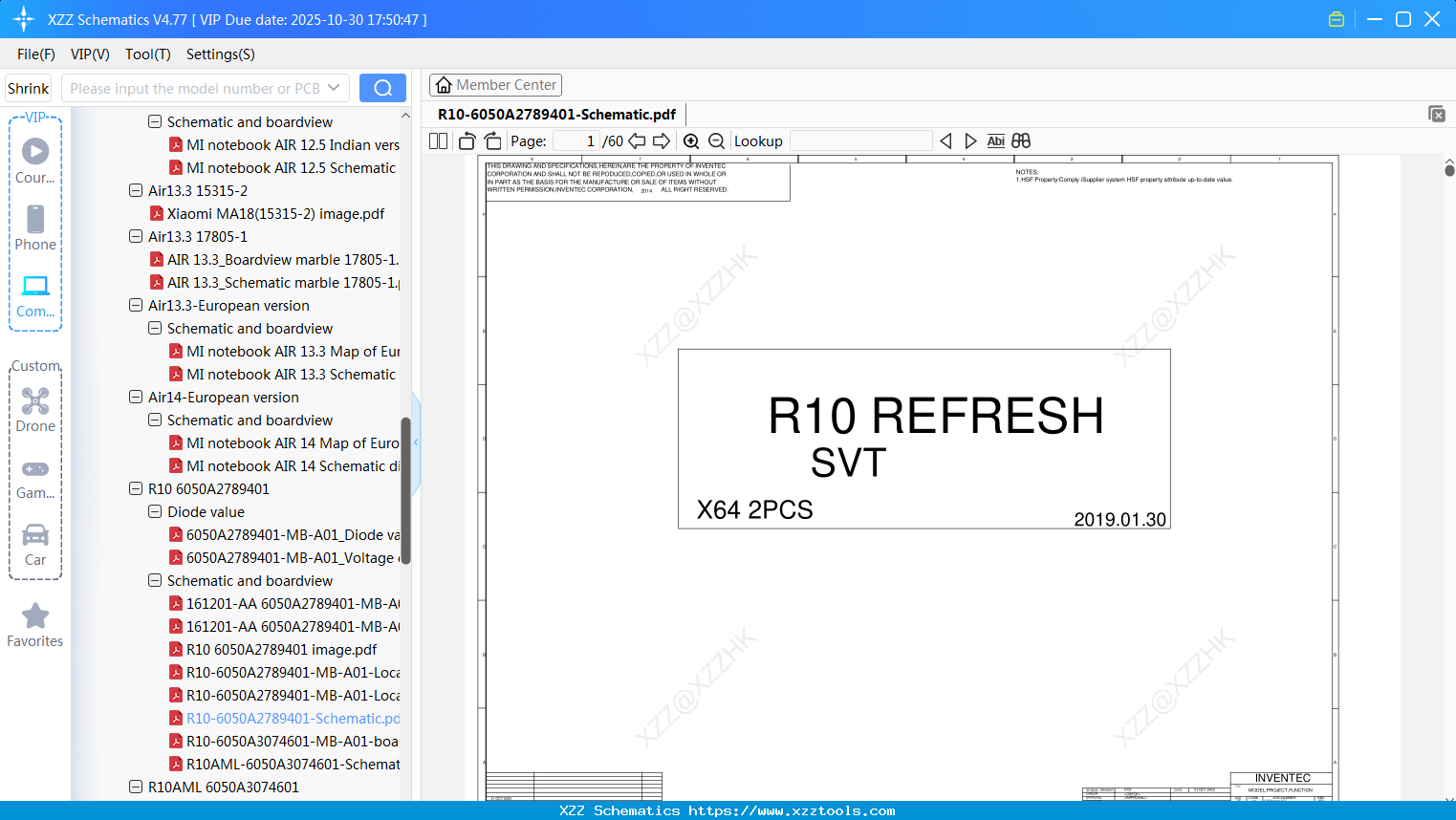
Task: Open Xiaomi MA18(15315-2) image.pdf
Action: click(x=275, y=213)
